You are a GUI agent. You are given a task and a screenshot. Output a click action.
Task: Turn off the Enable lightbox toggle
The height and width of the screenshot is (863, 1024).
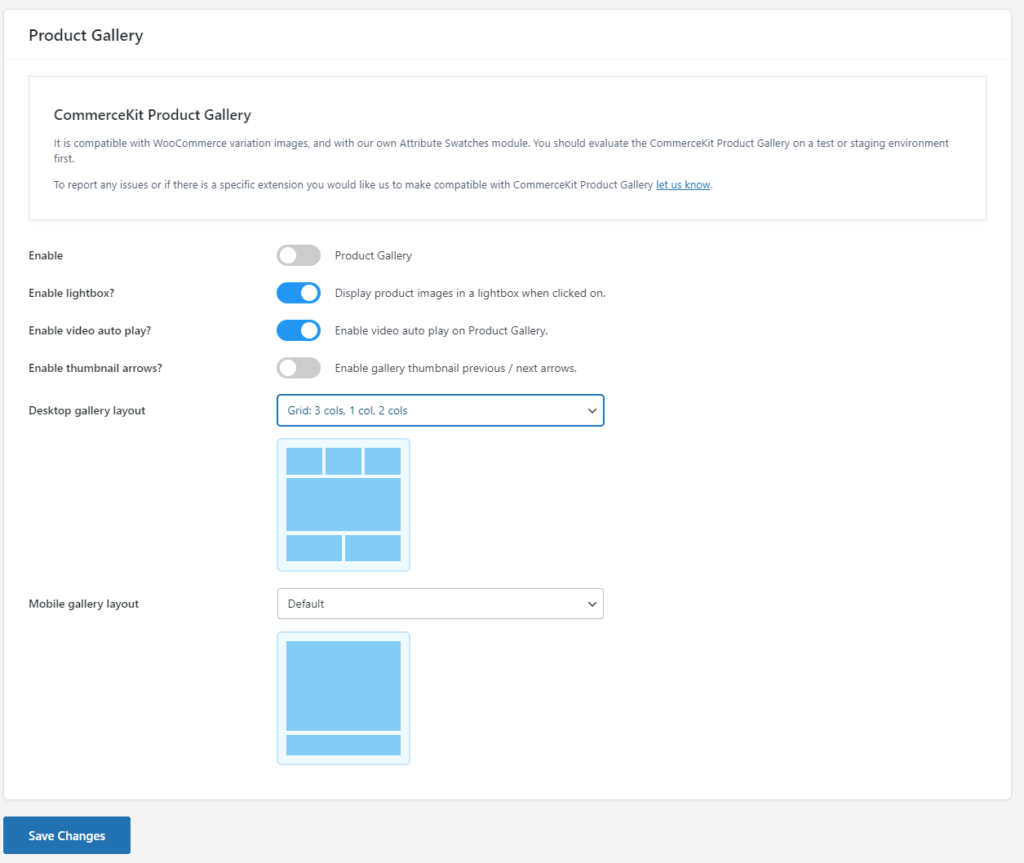point(298,293)
